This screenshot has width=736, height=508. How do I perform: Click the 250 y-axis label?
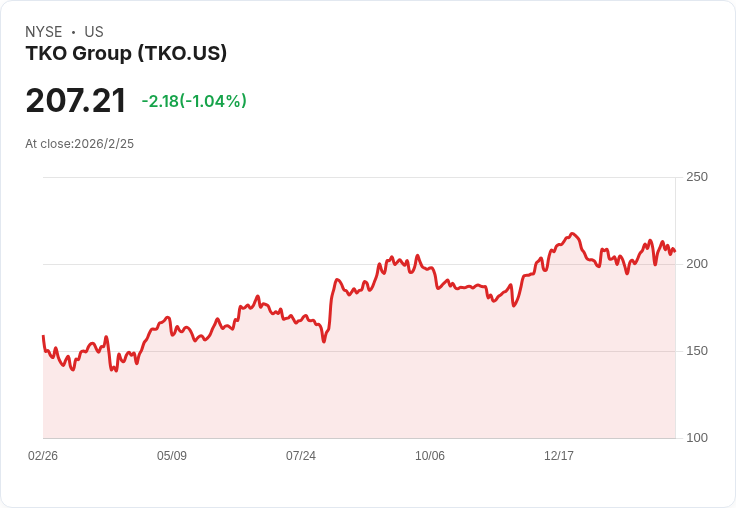click(696, 177)
